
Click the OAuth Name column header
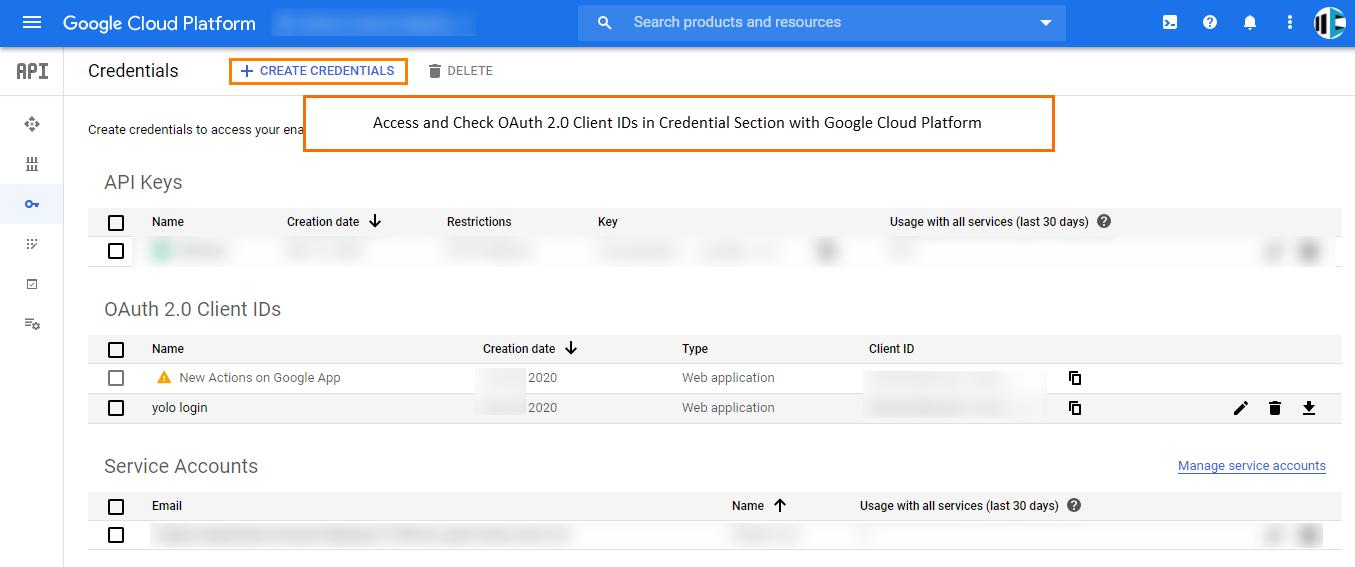[x=168, y=349]
